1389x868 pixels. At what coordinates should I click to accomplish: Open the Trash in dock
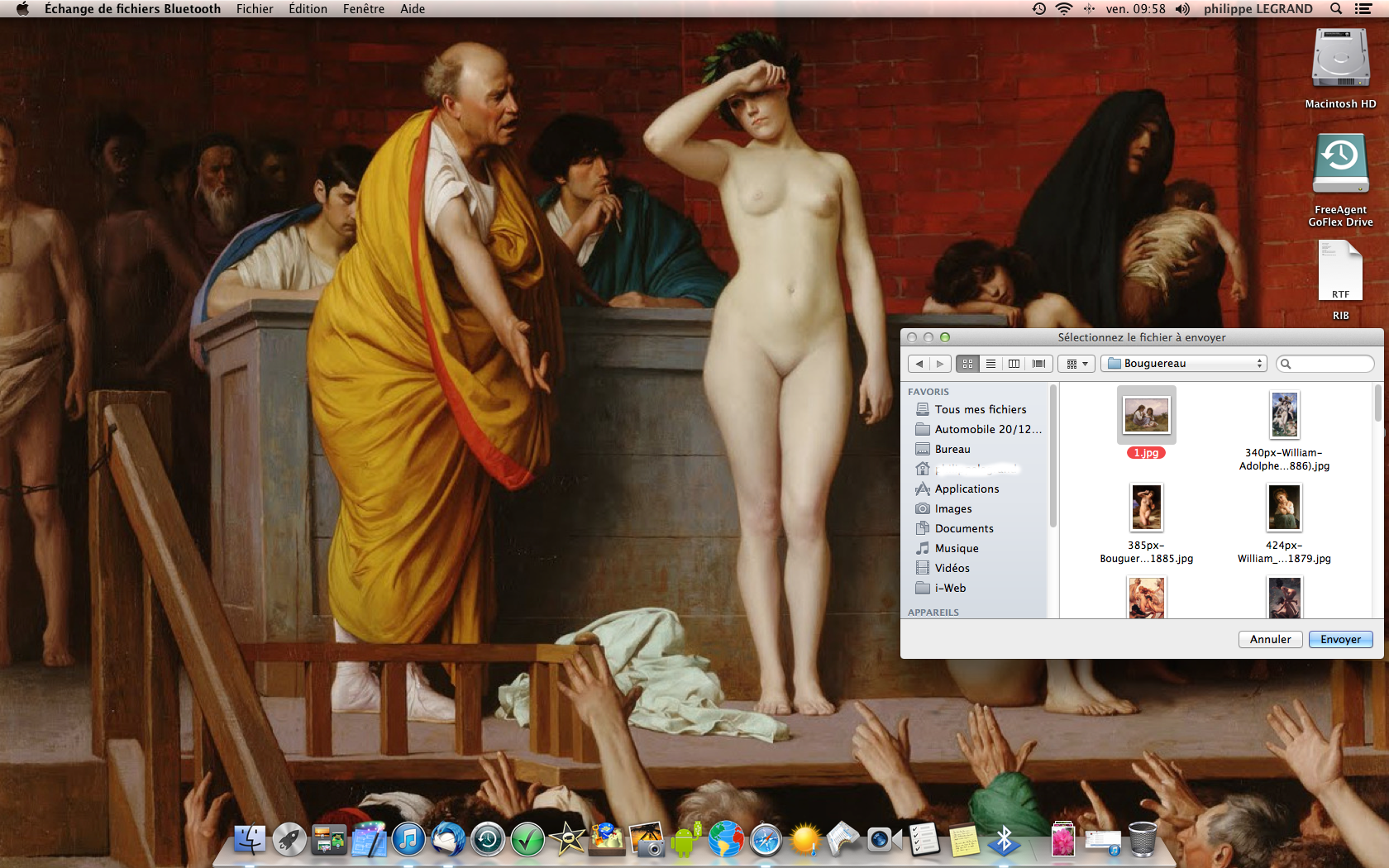coord(1143,840)
